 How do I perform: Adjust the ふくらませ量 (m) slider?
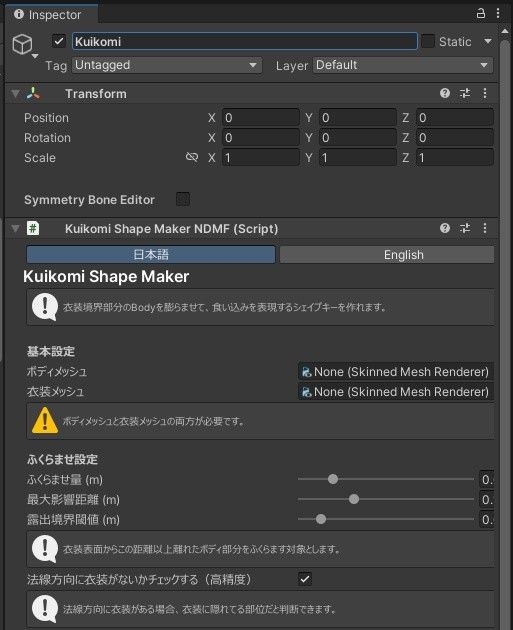coord(386,479)
